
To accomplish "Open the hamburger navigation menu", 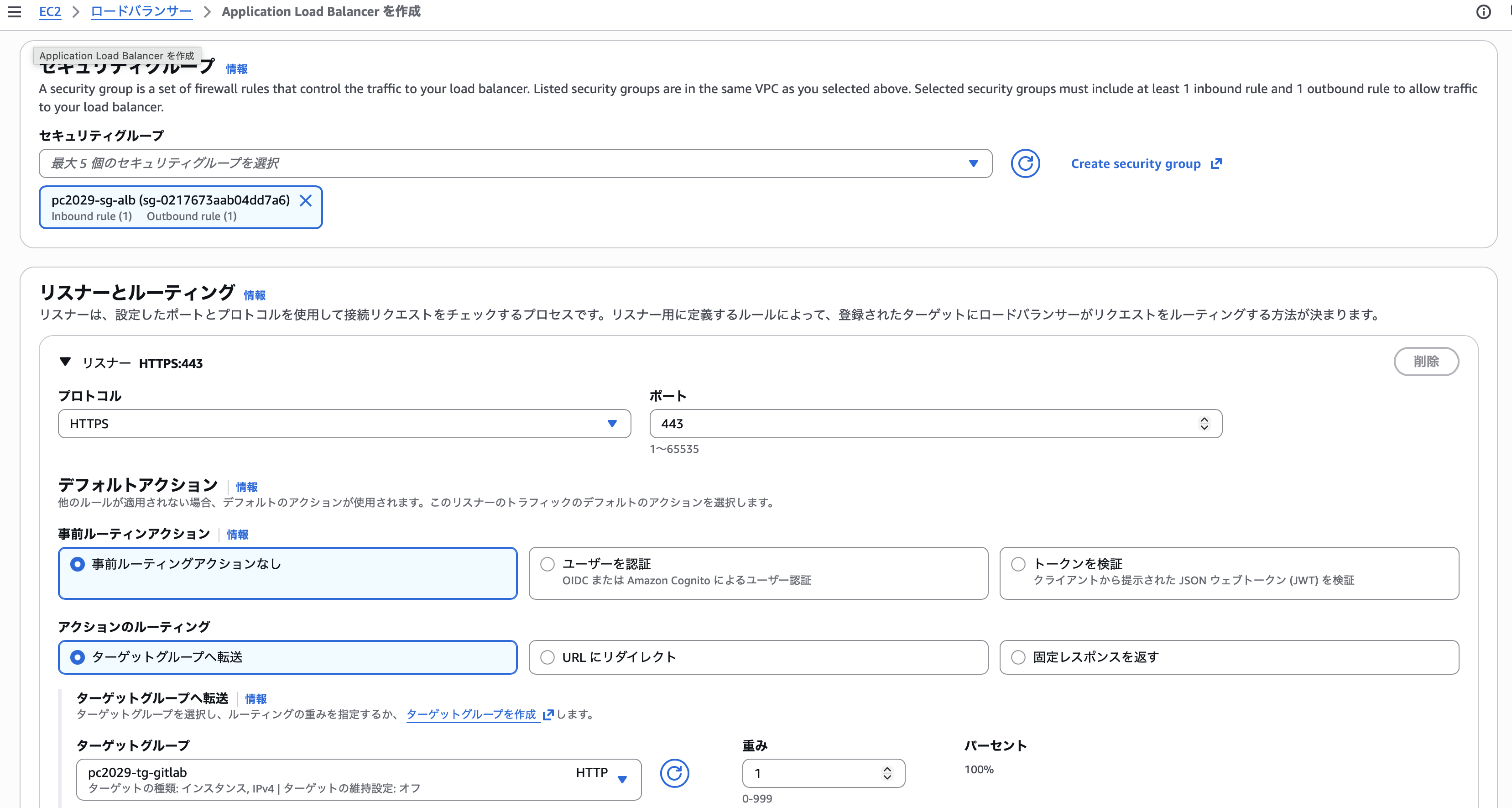I will coord(15,12).
